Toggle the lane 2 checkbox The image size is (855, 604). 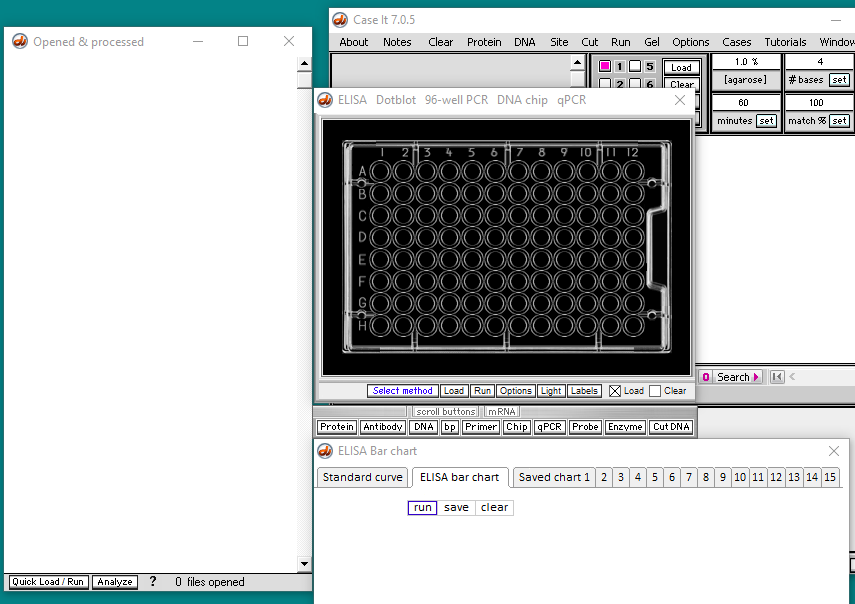pos(605,83)
